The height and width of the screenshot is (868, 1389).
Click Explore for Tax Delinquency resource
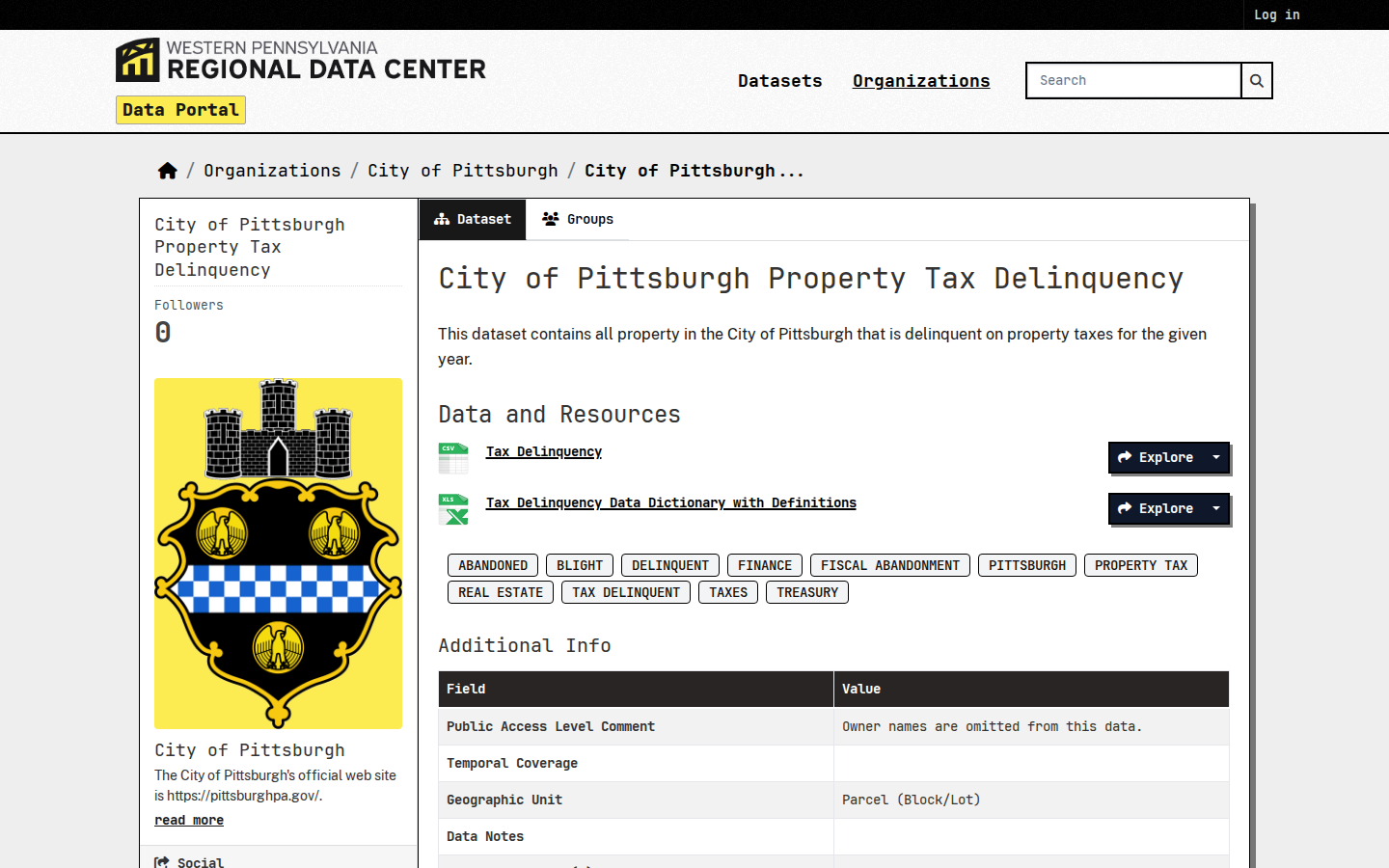pos(1156,458)
